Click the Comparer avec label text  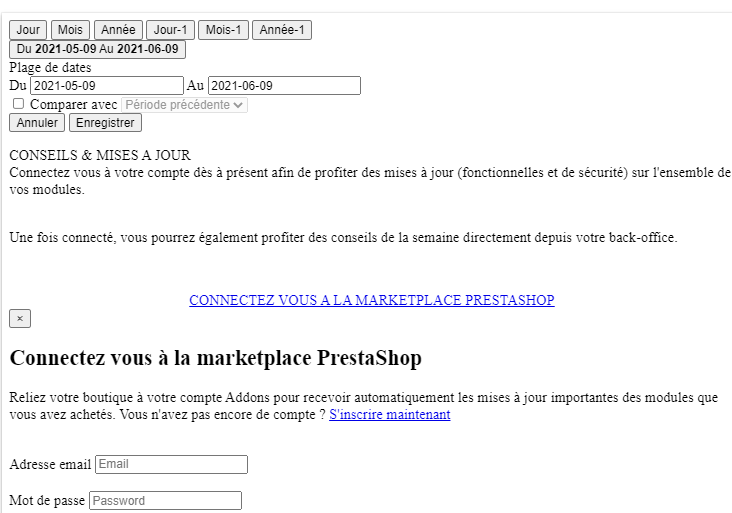coord(73,105)
